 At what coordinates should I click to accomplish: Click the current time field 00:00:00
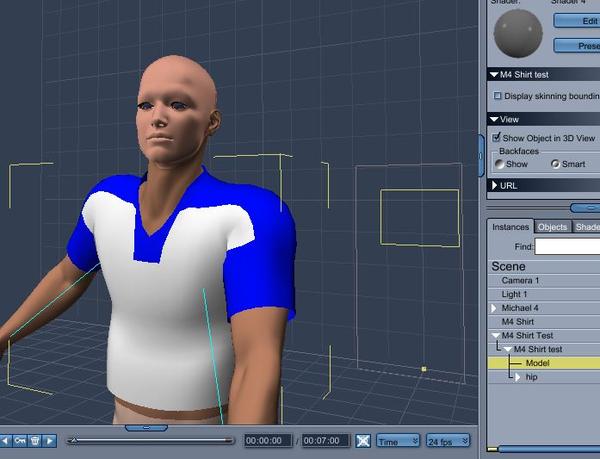269,441
